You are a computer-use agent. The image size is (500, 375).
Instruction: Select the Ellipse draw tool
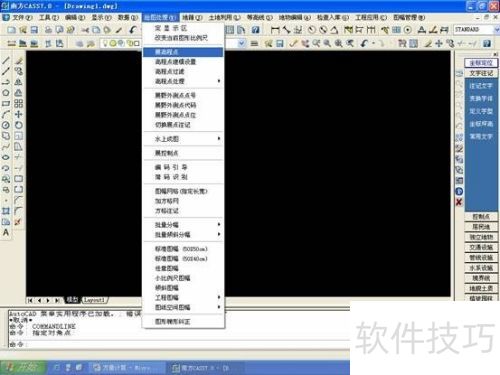(x=6, y=157)
